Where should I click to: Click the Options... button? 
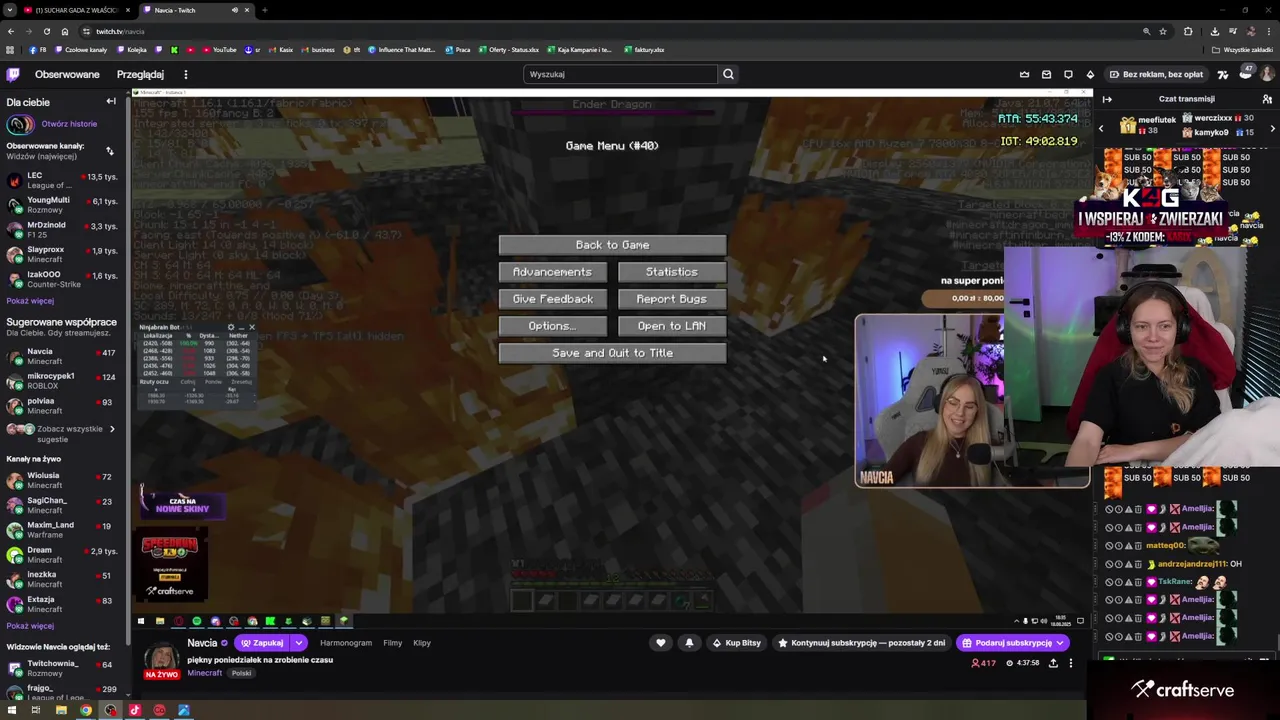552,326
